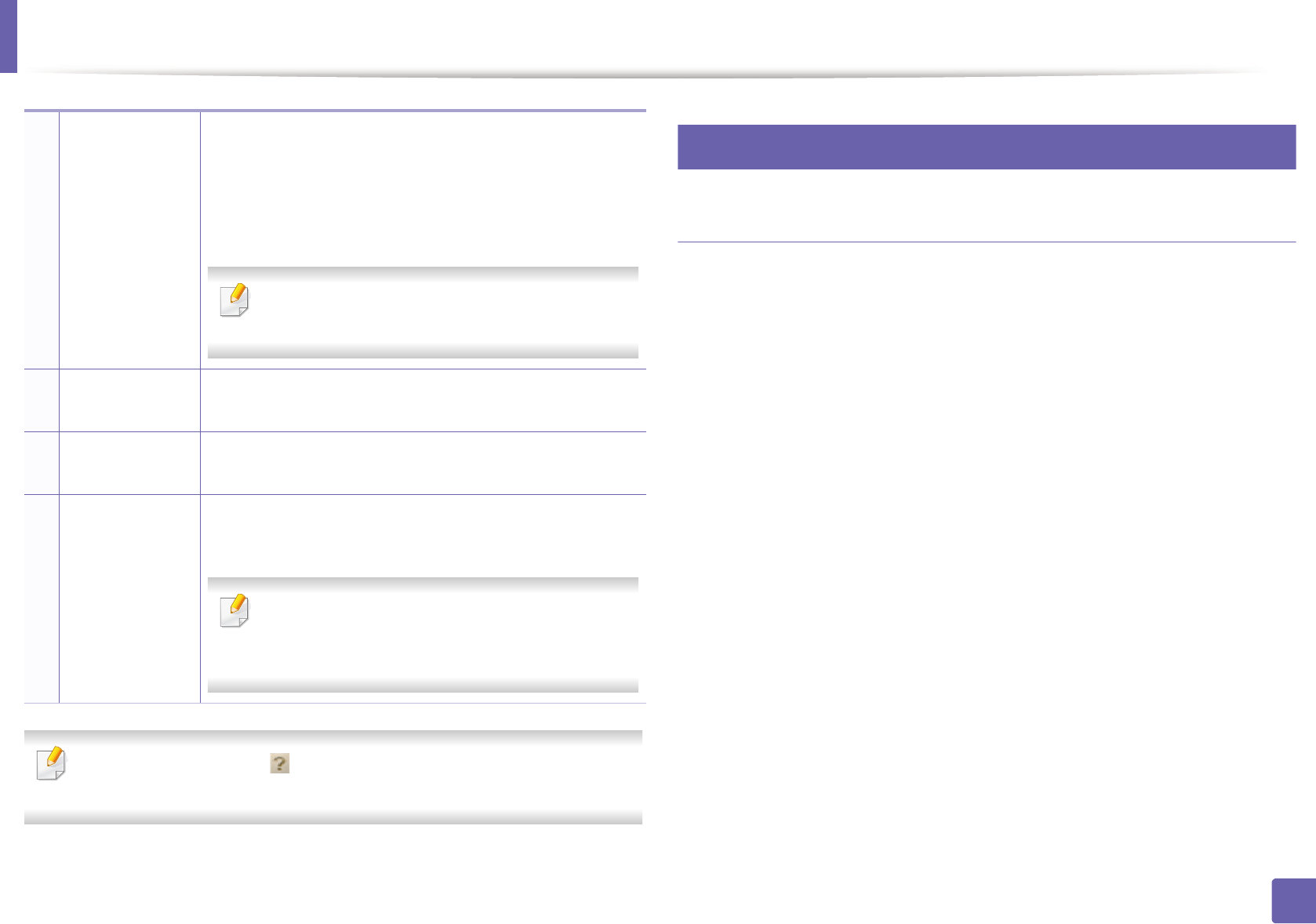Click the thin divider line under the purple heading

pyautogui.click(x=986, y=242)
